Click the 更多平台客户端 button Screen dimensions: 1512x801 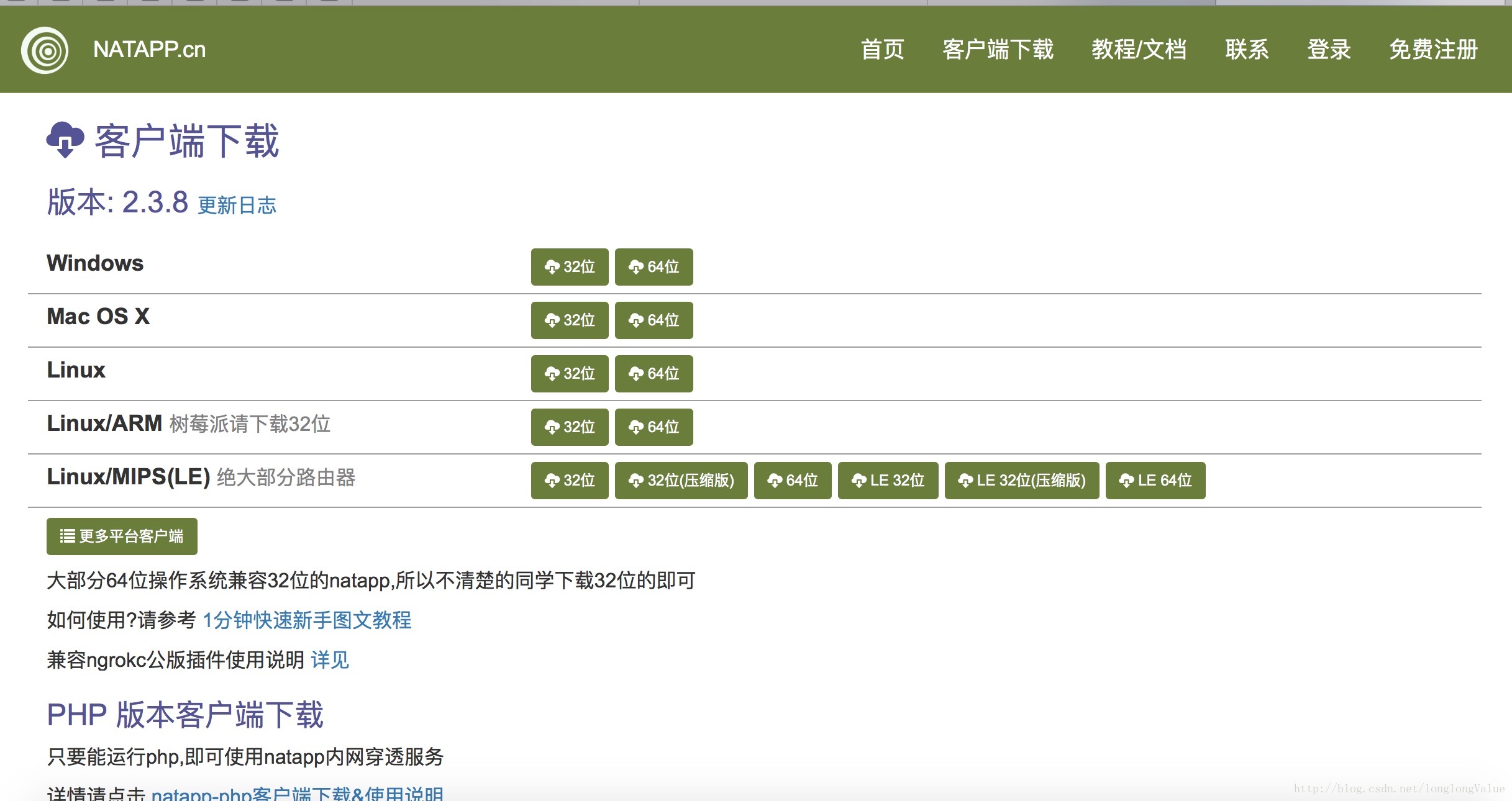point(122,536)
